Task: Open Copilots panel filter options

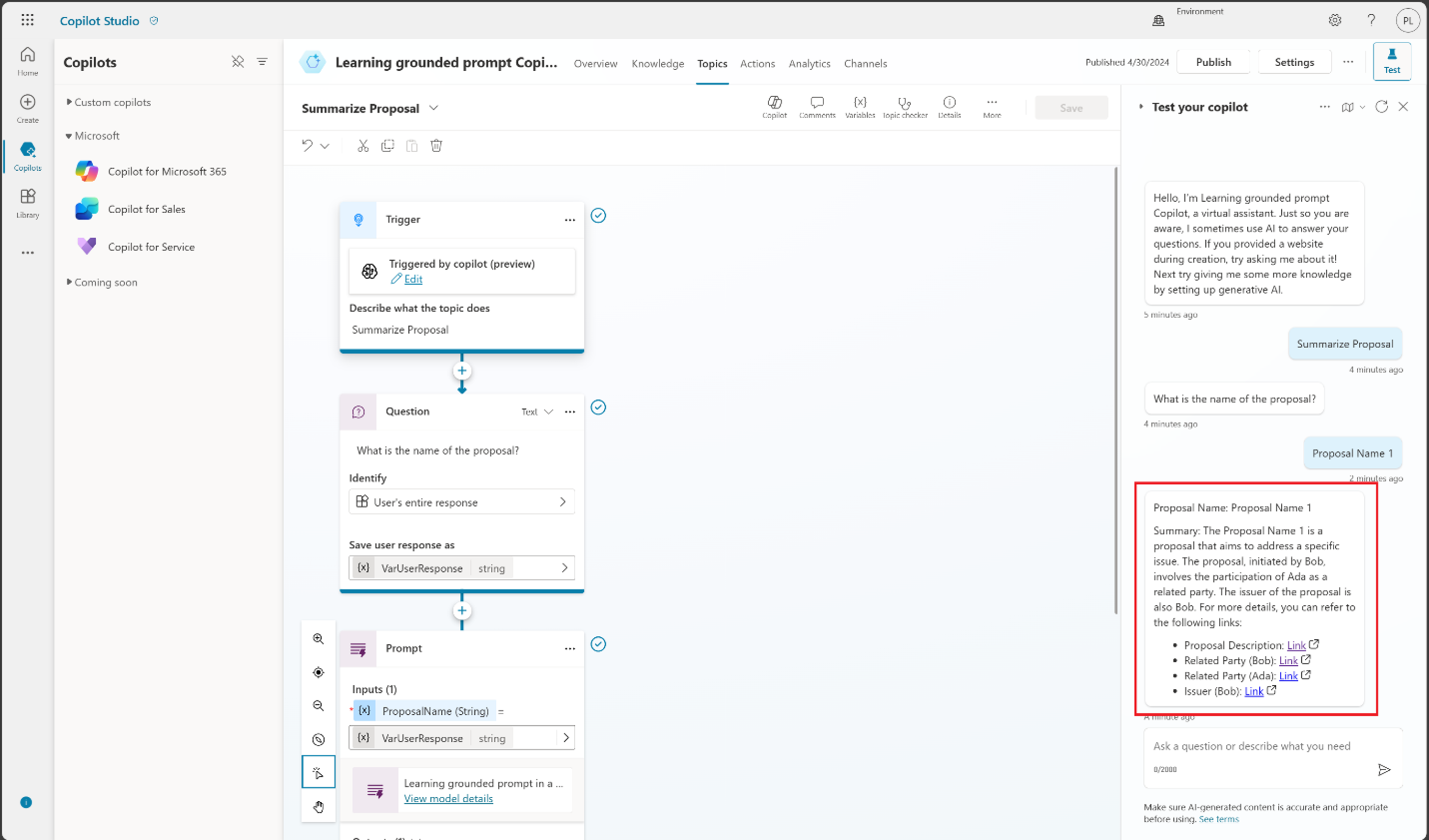Action: (x=262, y=62)
